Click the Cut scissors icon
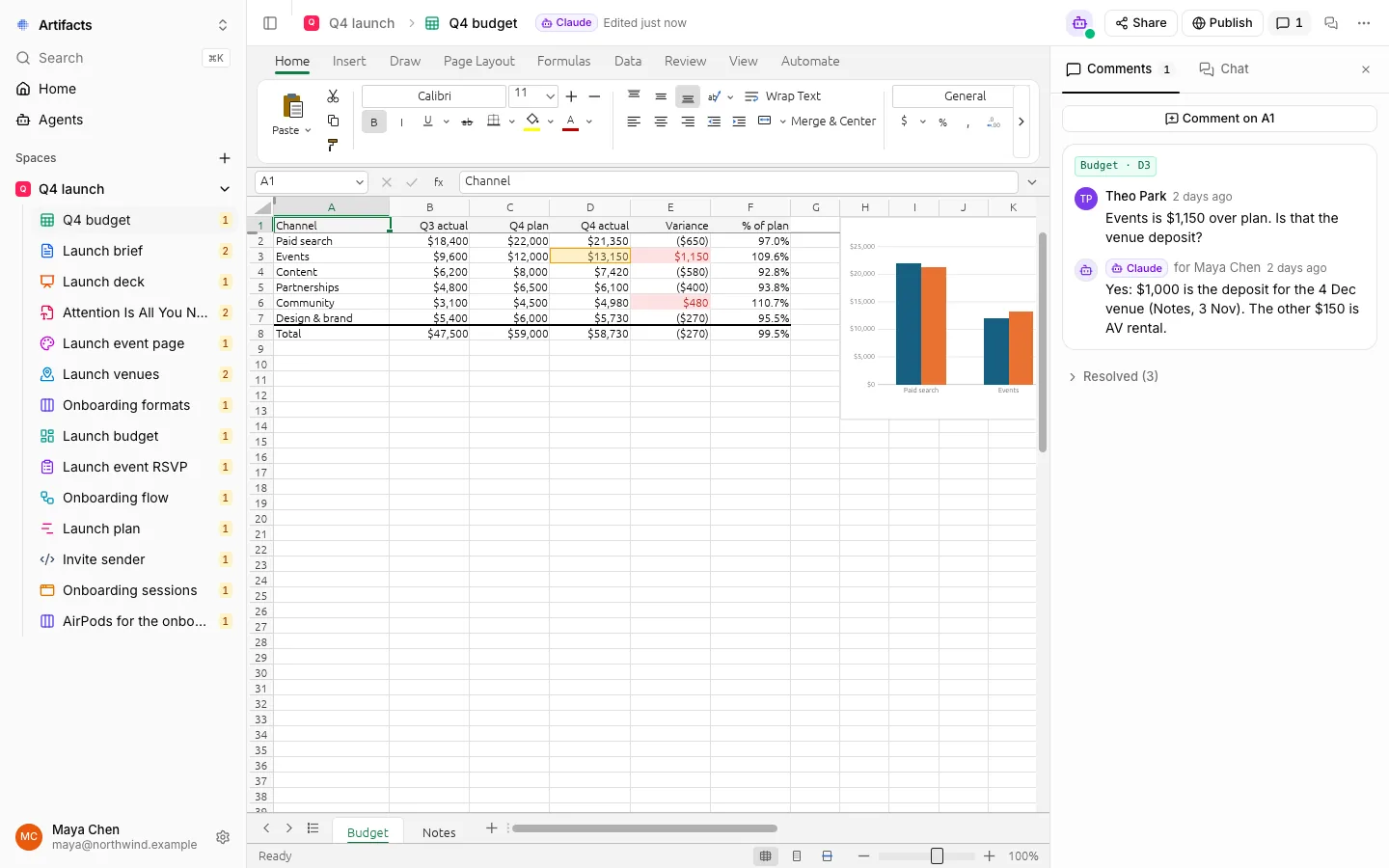The image size is (1389, 868). pyautogui.click(x=333, y=96)
